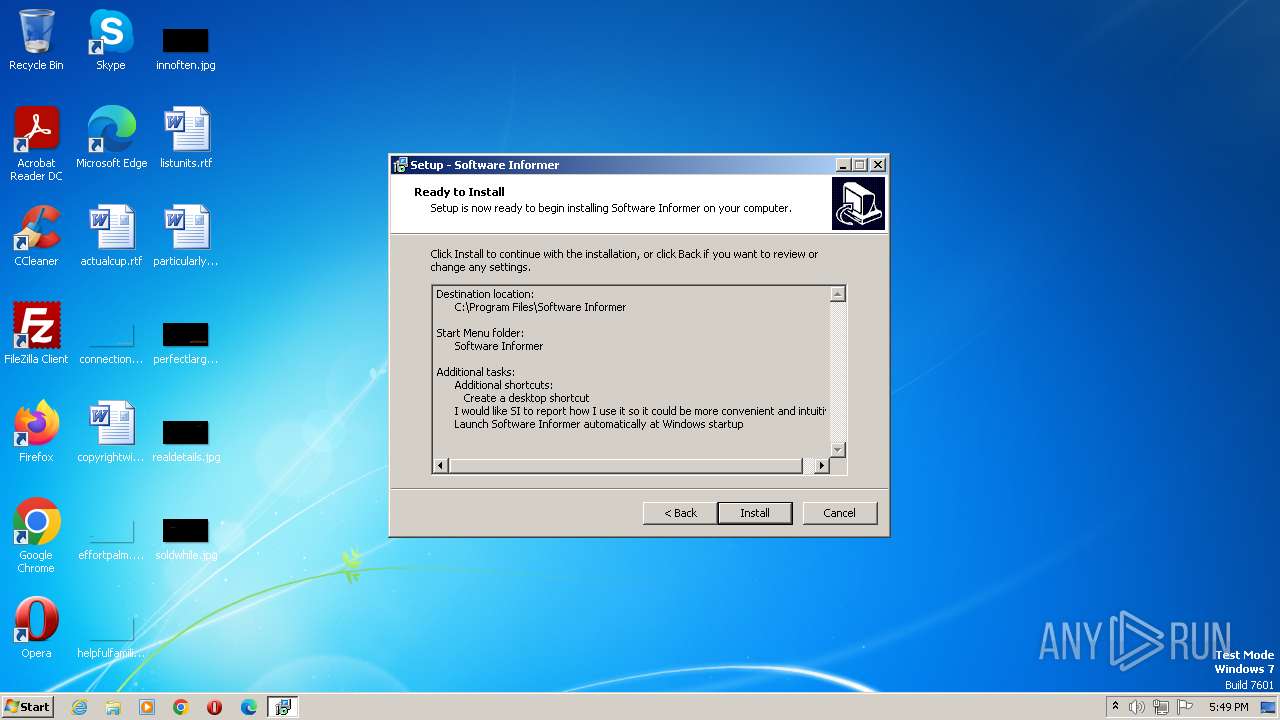This screenshot has height=720, width=1280.
Task: Go back with the < Back button
Action: click(680, 513)
